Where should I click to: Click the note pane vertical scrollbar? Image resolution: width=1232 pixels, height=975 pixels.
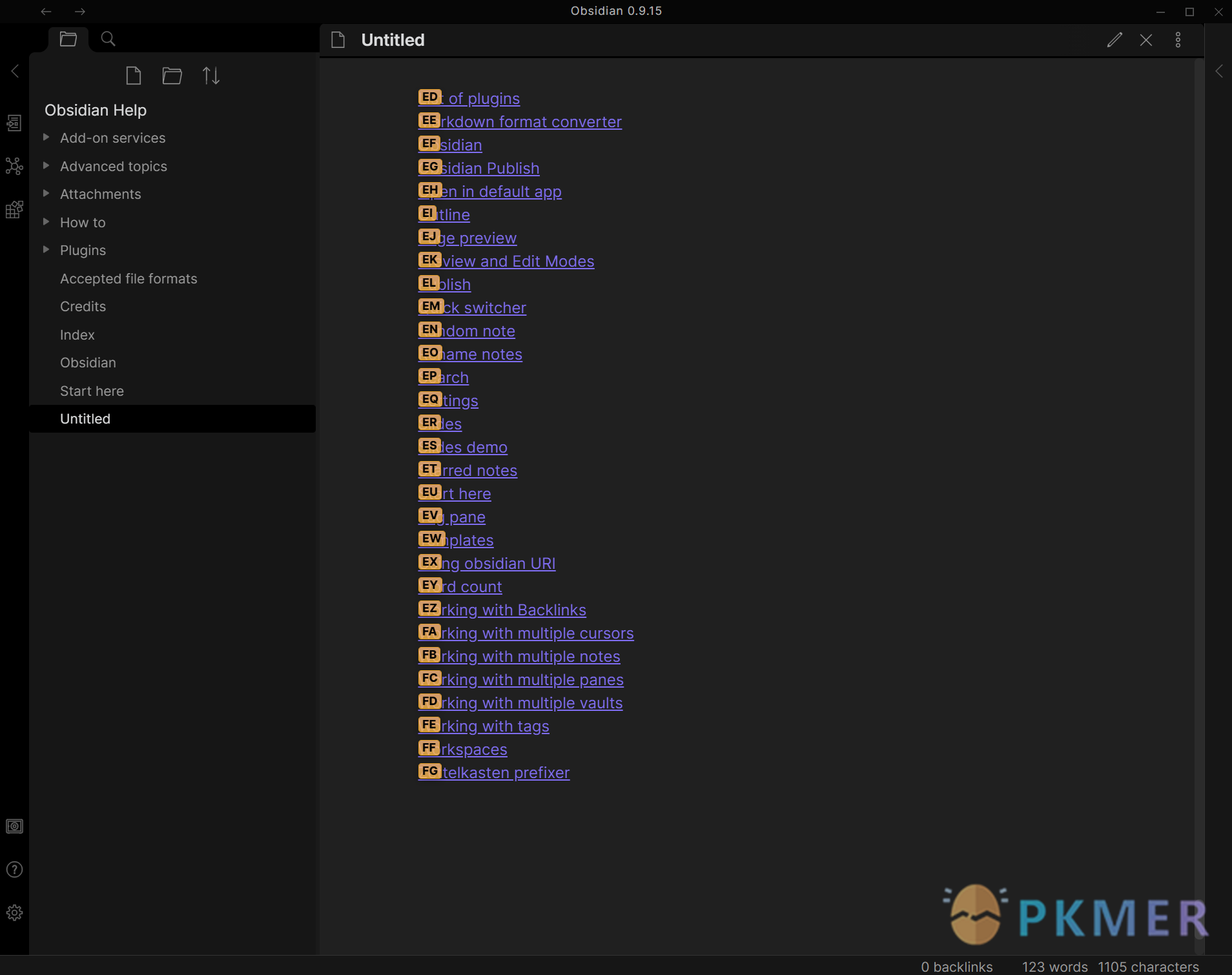tap(1199, 507)
